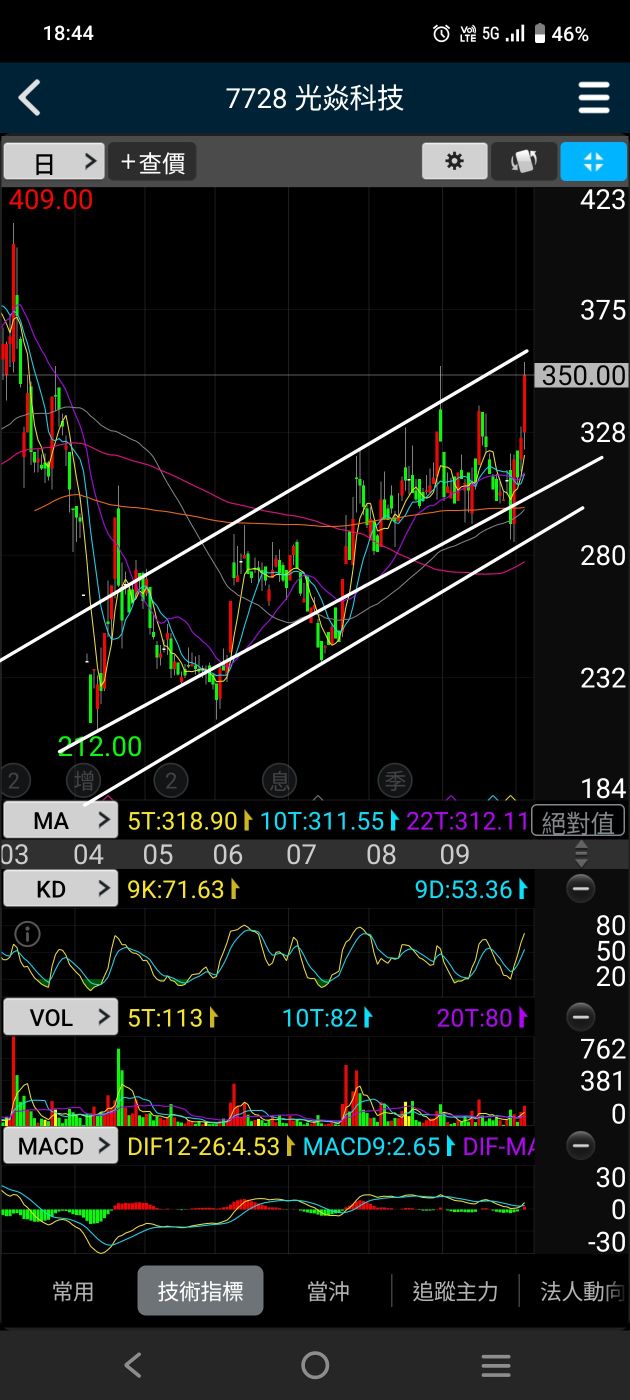Tap the 季 quarterly marker on chart
630x1400 pixels.
pos(395,780)
